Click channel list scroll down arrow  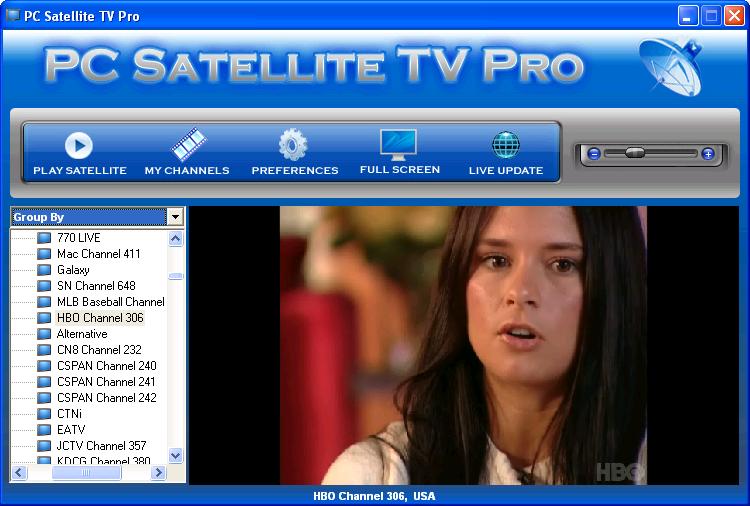pyautogui.click(x=176, y=455)
